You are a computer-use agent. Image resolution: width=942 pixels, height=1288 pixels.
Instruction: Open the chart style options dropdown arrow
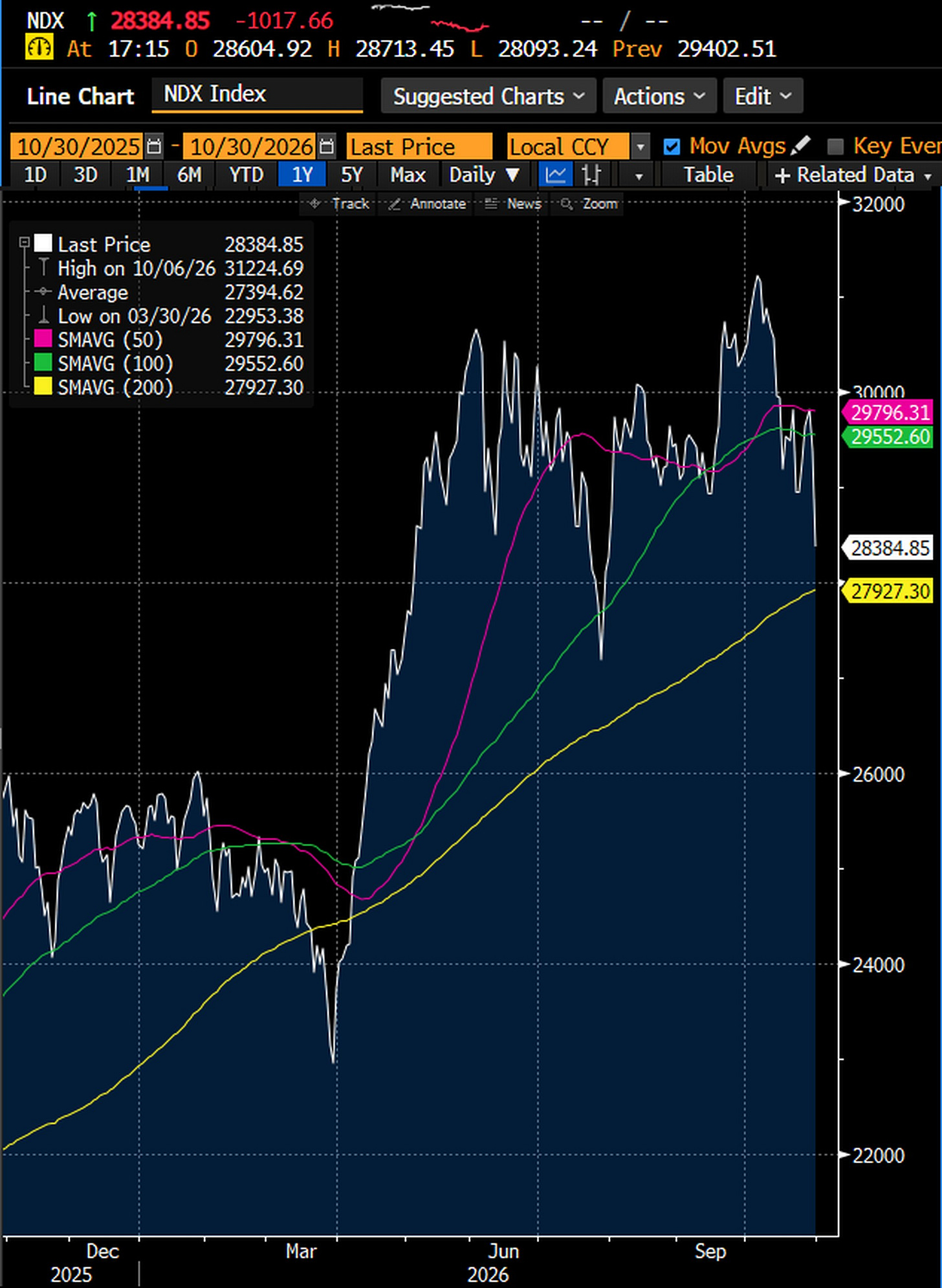[639, 175]
